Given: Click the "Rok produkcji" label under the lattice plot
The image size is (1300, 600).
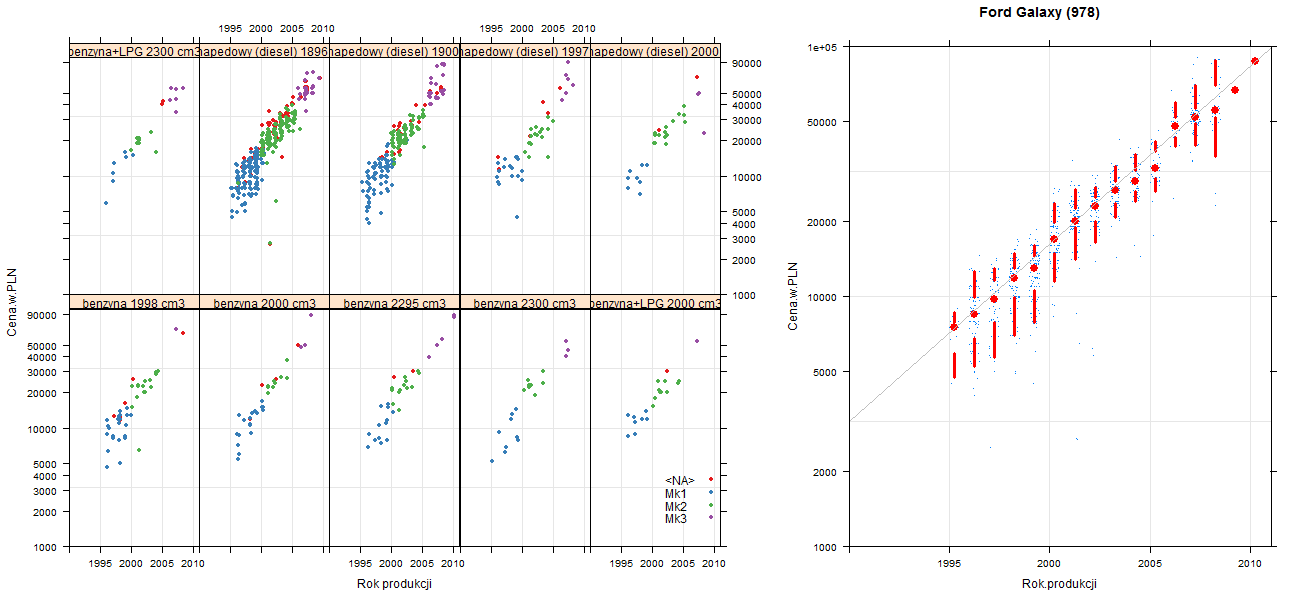Looking at the screenshot, I should point(394,584).
